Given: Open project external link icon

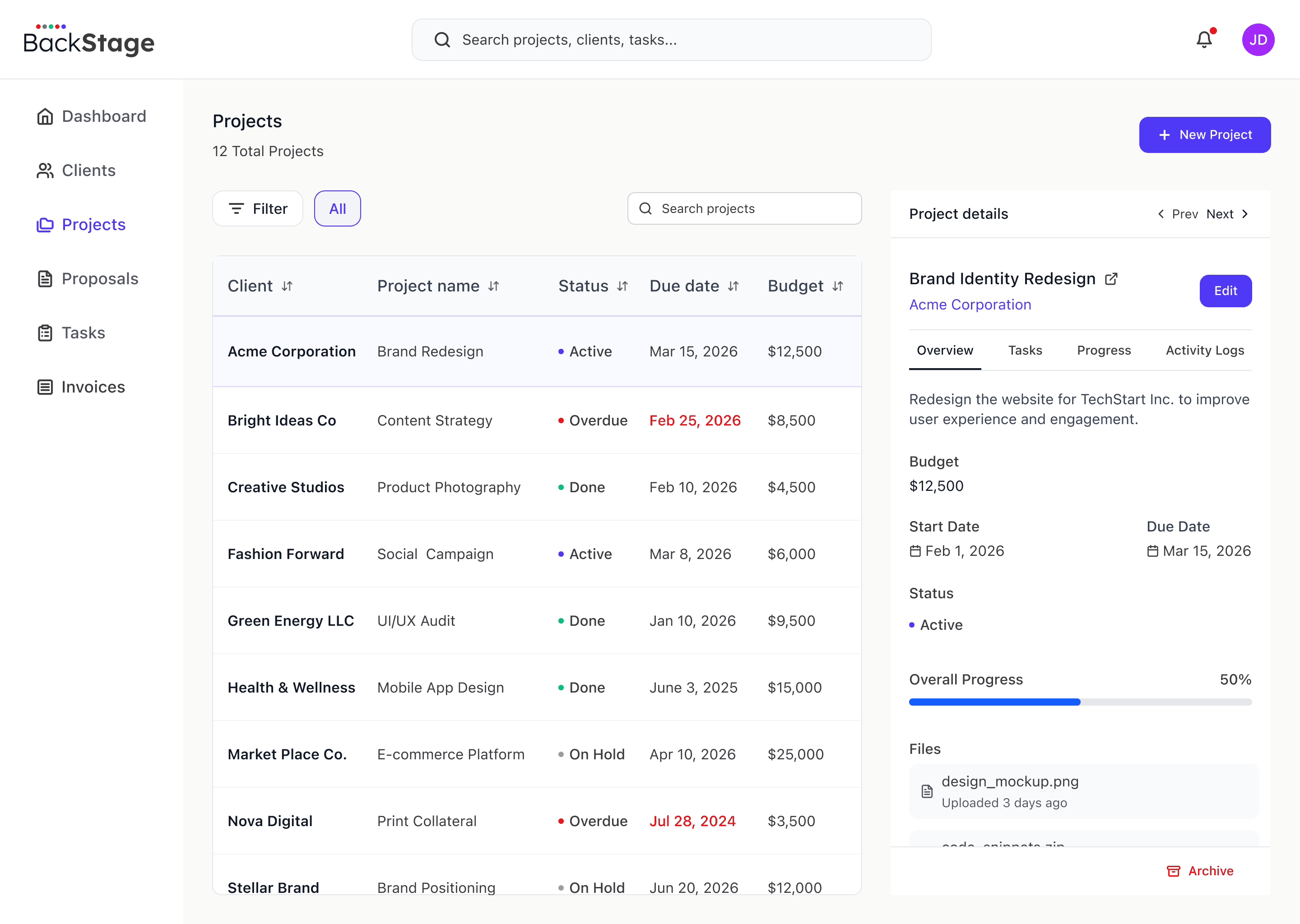Looking at the screenshot, I should [1111, 279].
